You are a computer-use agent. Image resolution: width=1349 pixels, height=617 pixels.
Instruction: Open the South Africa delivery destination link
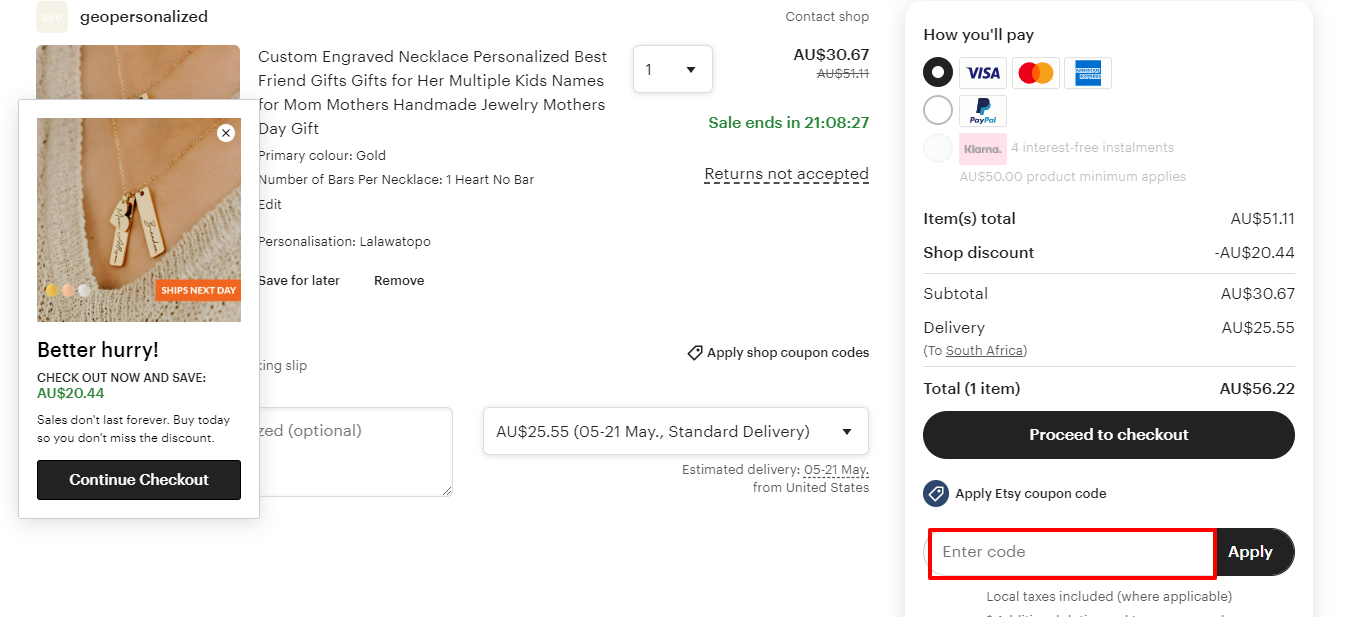[x=985, y=351]
